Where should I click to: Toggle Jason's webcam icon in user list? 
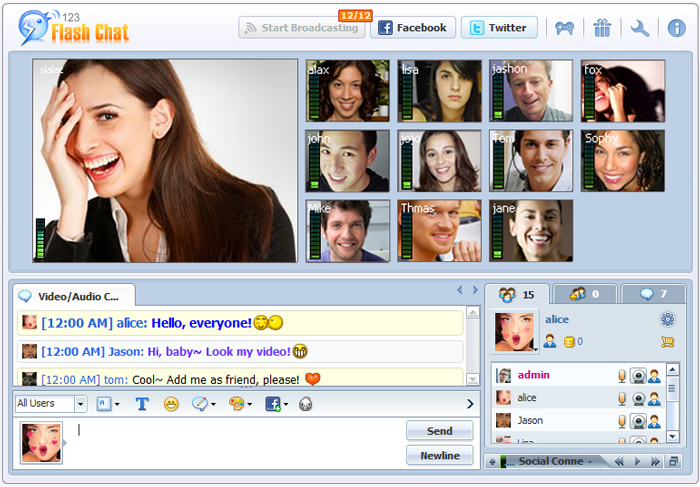[x=637, y=420]
